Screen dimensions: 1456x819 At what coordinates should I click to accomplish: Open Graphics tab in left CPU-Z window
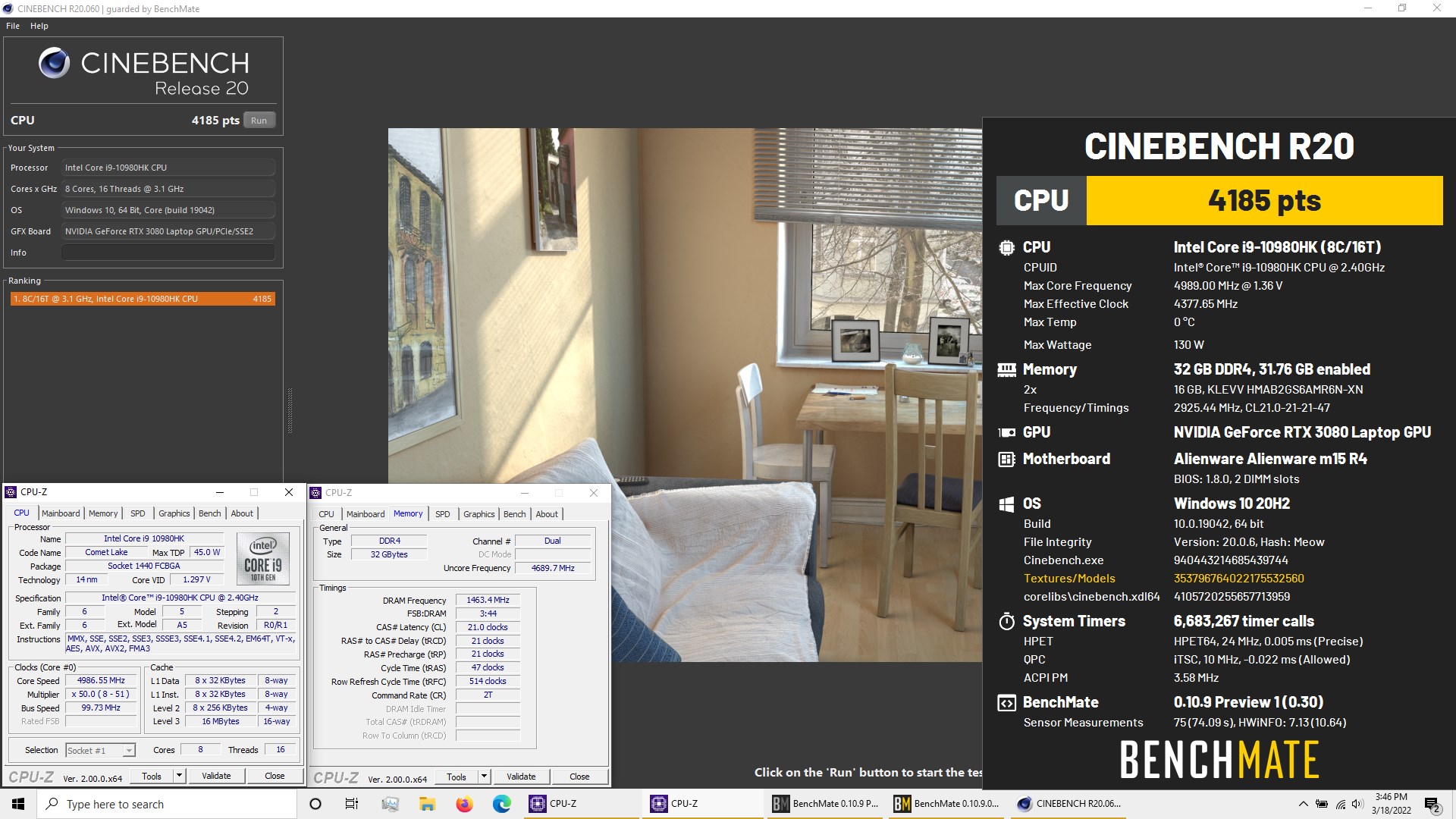(174, 513)
